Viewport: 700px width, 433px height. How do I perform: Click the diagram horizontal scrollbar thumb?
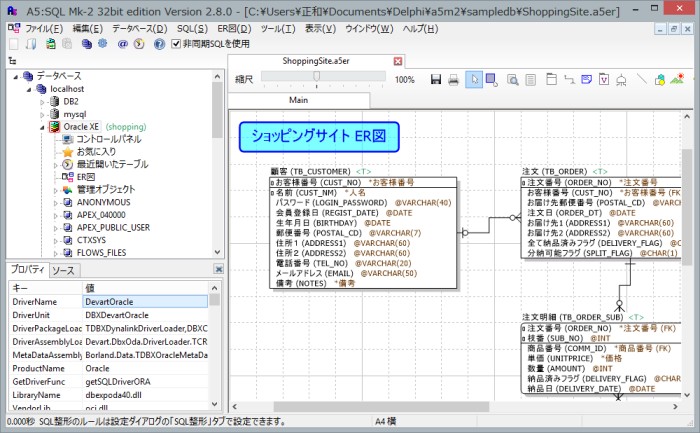[x=381, y=407]
